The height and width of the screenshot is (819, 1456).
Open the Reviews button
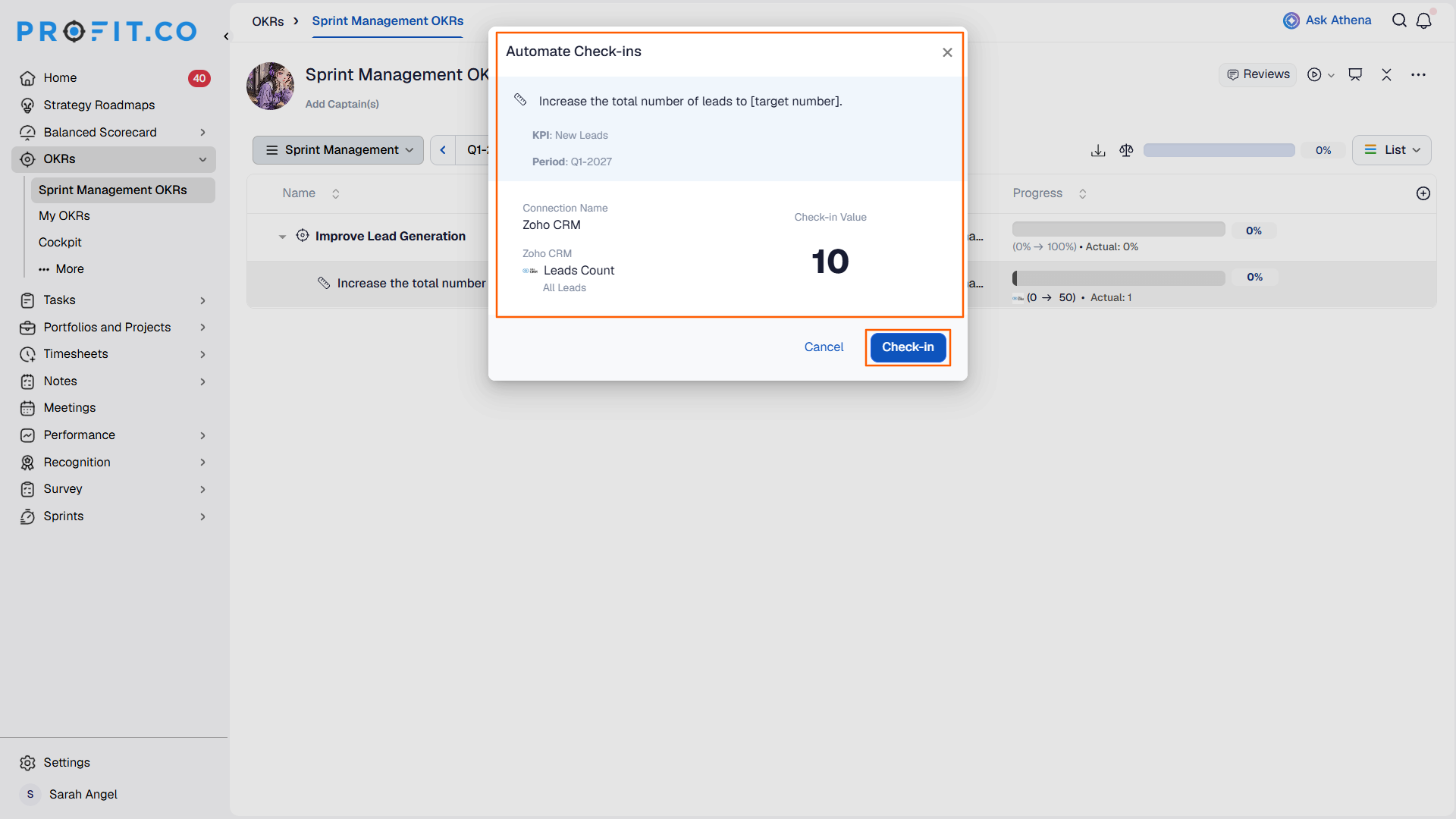pos(1258,74)
